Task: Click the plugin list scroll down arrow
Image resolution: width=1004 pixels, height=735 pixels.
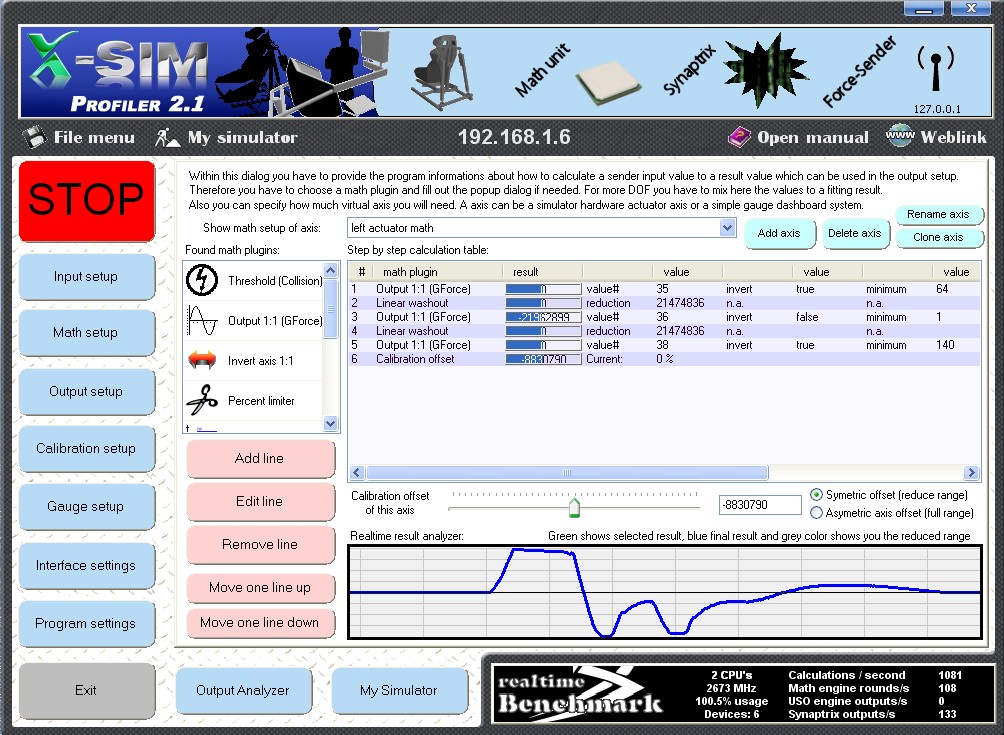Action: 330,423
